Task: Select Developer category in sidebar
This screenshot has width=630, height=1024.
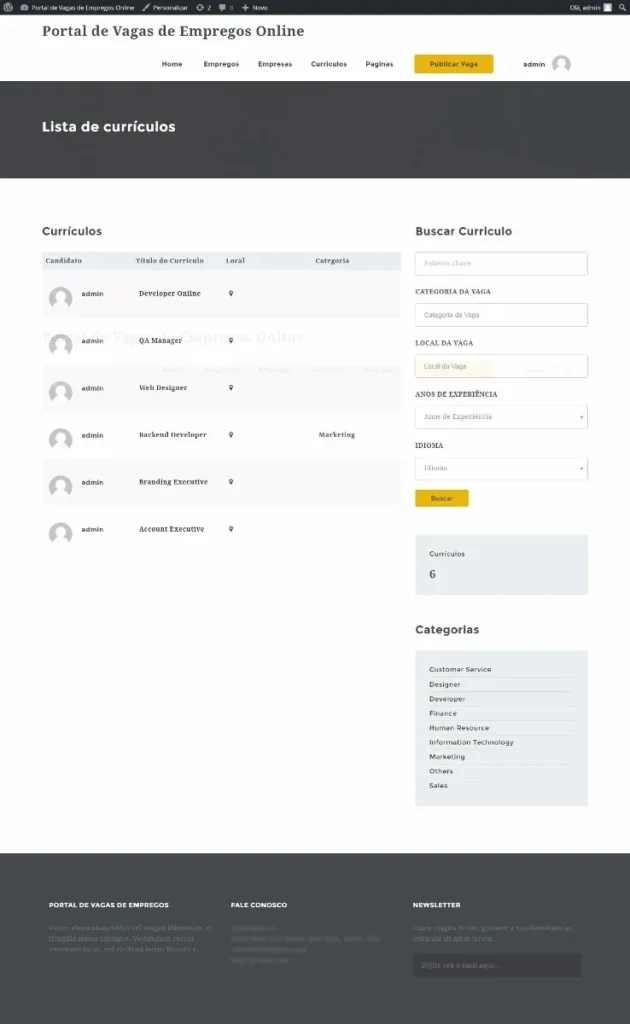Action: [x=447, y=699]
